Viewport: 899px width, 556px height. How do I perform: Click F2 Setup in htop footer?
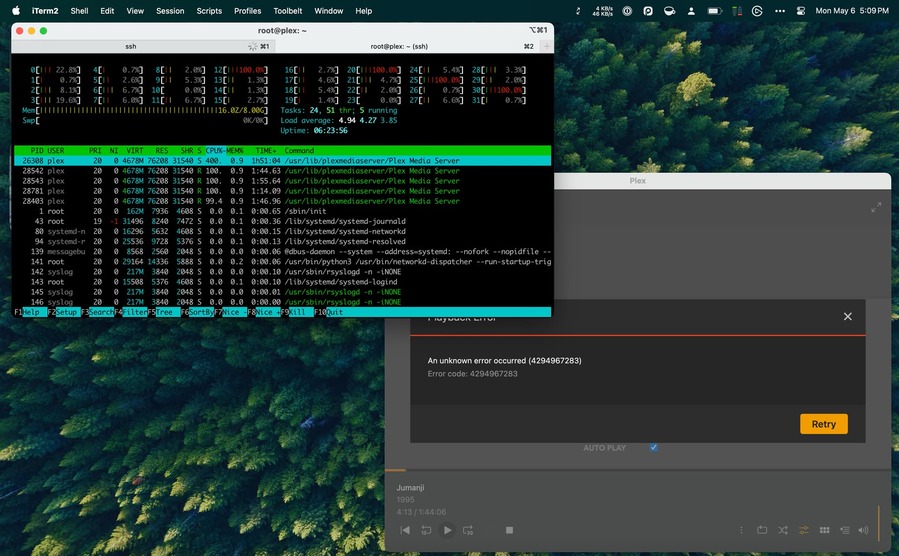click(62, 312)
